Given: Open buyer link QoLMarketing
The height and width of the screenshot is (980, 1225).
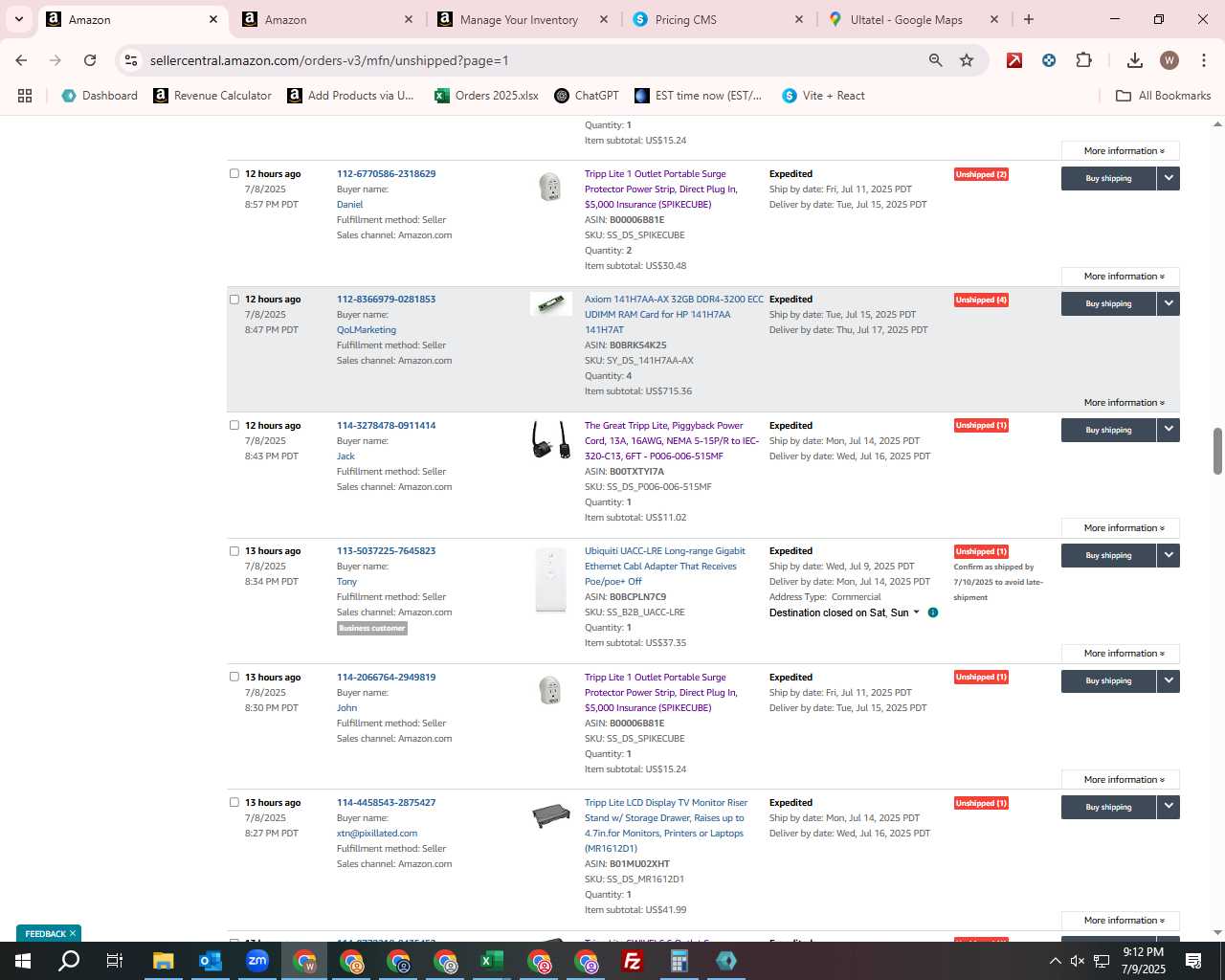Looking at the screenshot, I should pyautogui.click(x=367, y=329).
